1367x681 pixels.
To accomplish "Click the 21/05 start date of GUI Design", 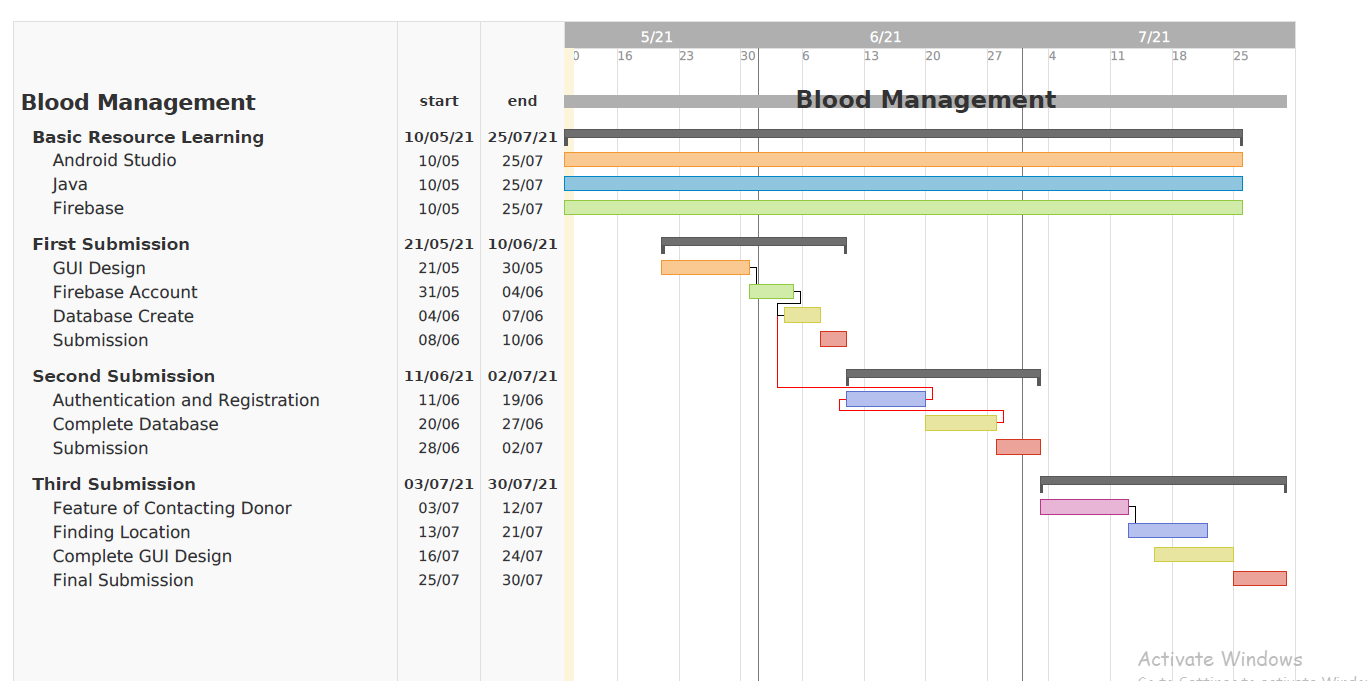I will [439, 267].
